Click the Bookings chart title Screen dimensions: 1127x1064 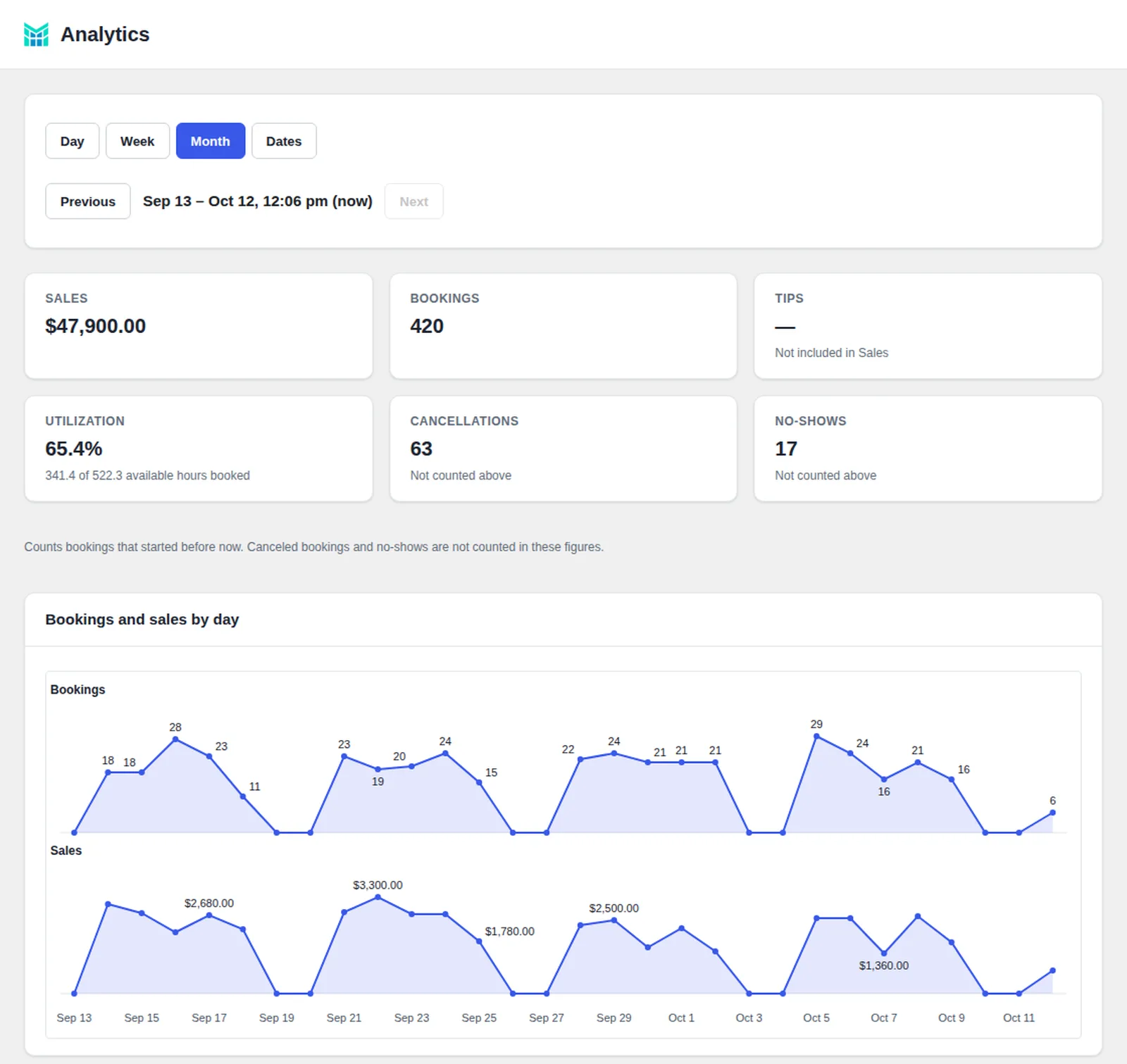point(77,689)
